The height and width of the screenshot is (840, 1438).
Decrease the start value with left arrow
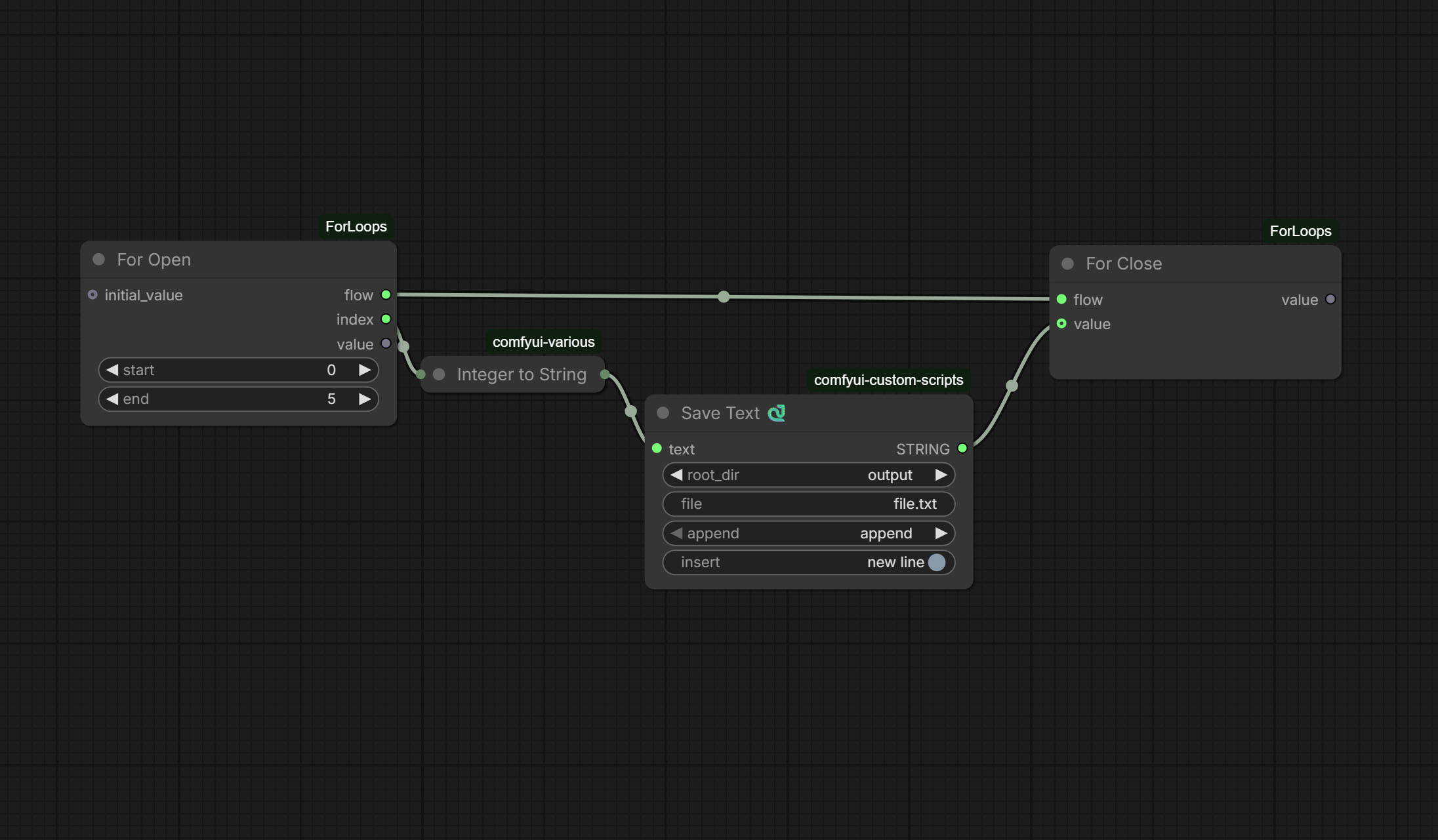pos(112,370)
